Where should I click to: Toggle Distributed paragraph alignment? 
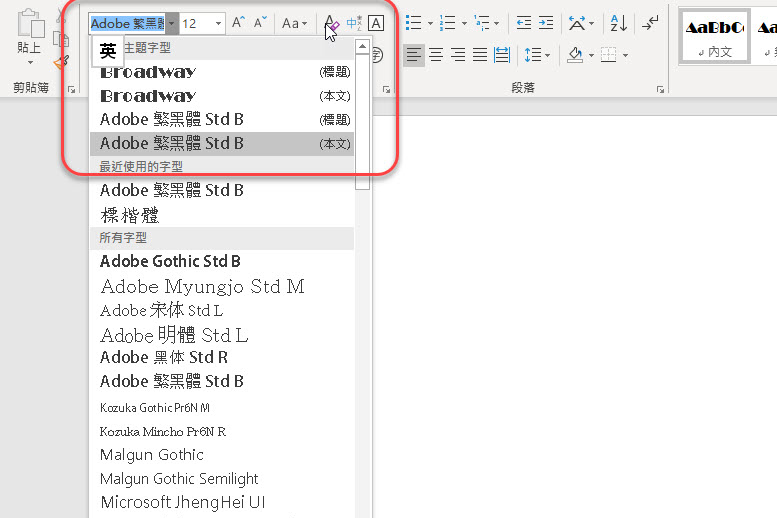pos(502,55)
